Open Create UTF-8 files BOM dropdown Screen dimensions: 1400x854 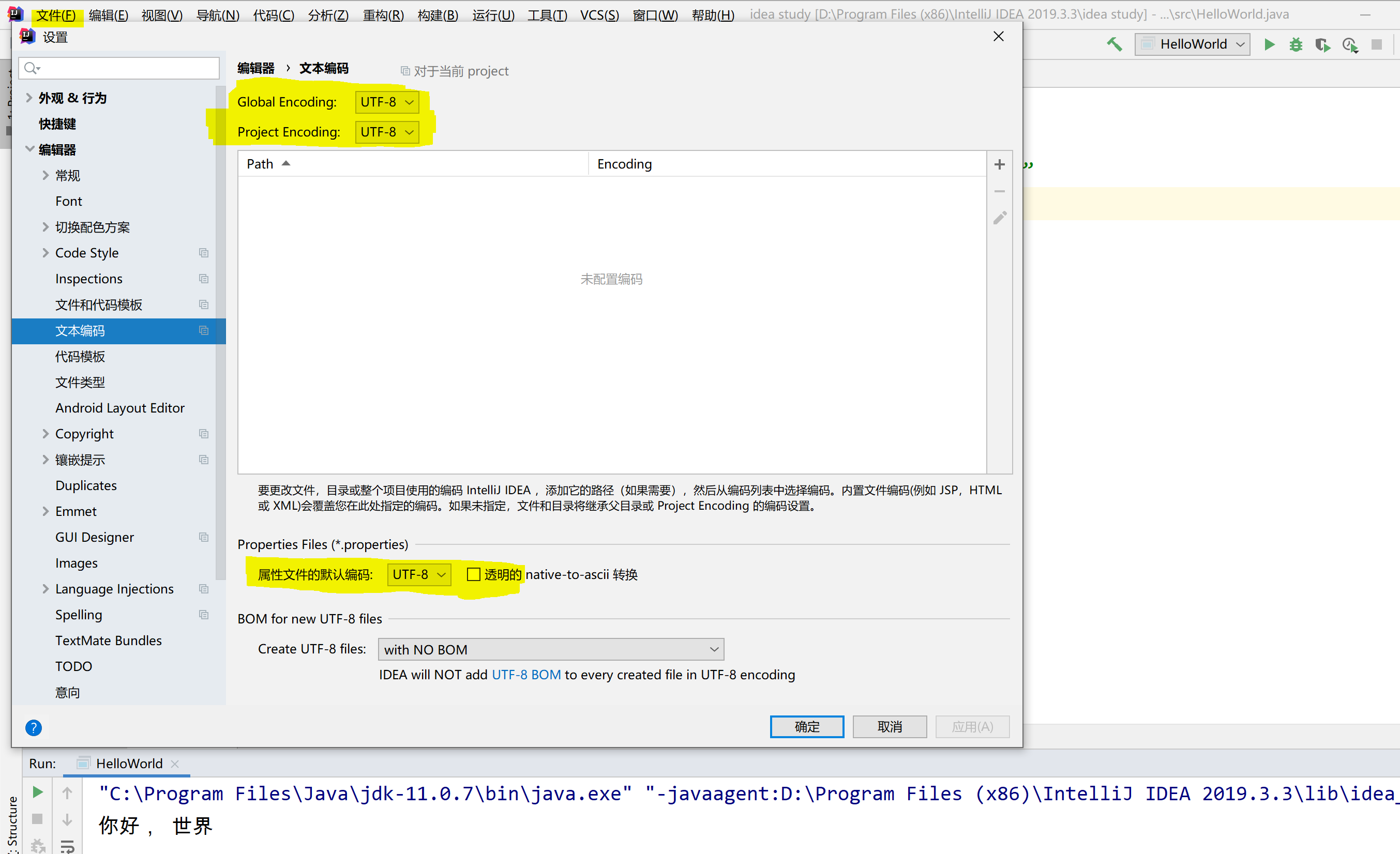[x=551, y=649]
